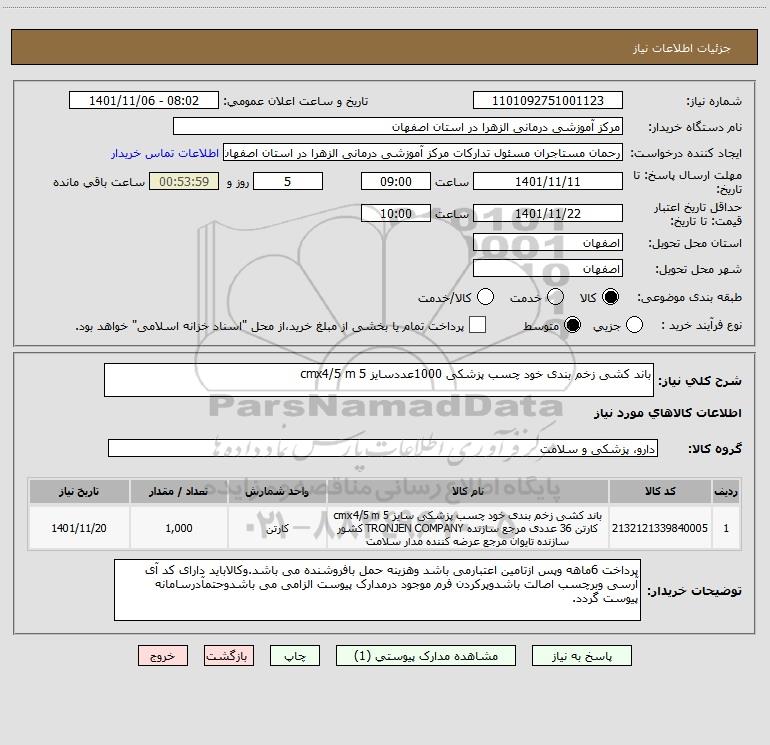Viewport: 770px width, 745px height.
Task: Click product code 213212133984​0005 cell
Action: pos(660,528)
